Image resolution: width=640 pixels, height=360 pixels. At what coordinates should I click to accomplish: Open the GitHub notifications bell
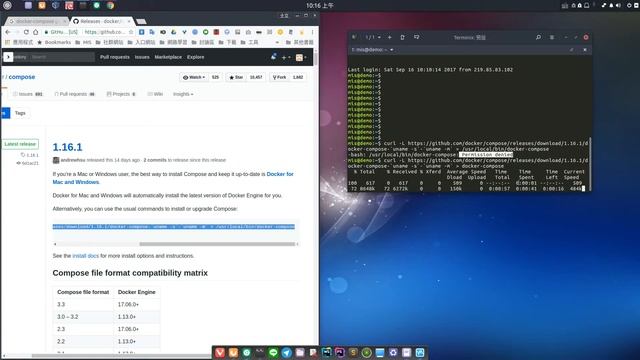pos(273,57)
